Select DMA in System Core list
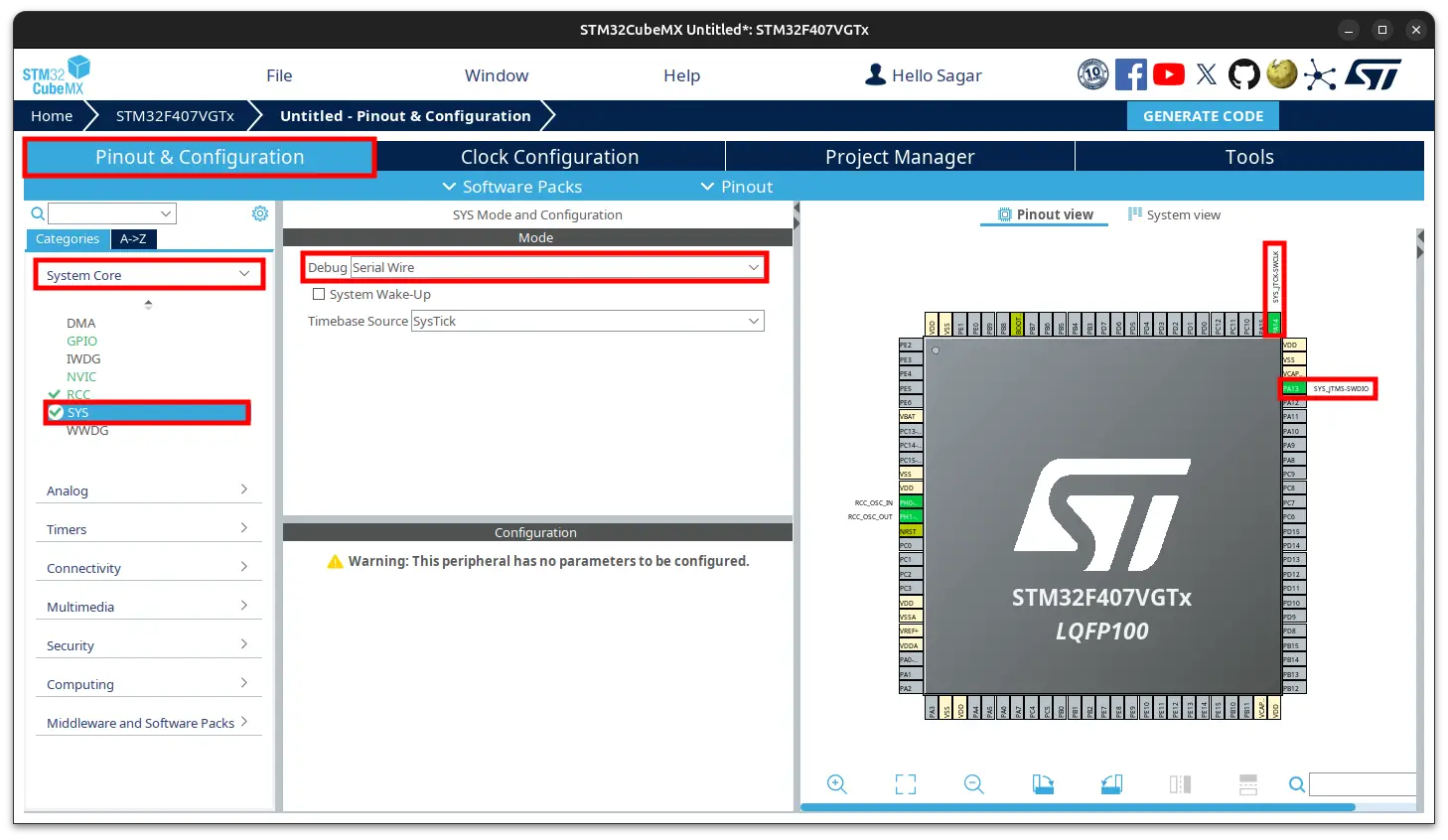 tap(81, 323)
